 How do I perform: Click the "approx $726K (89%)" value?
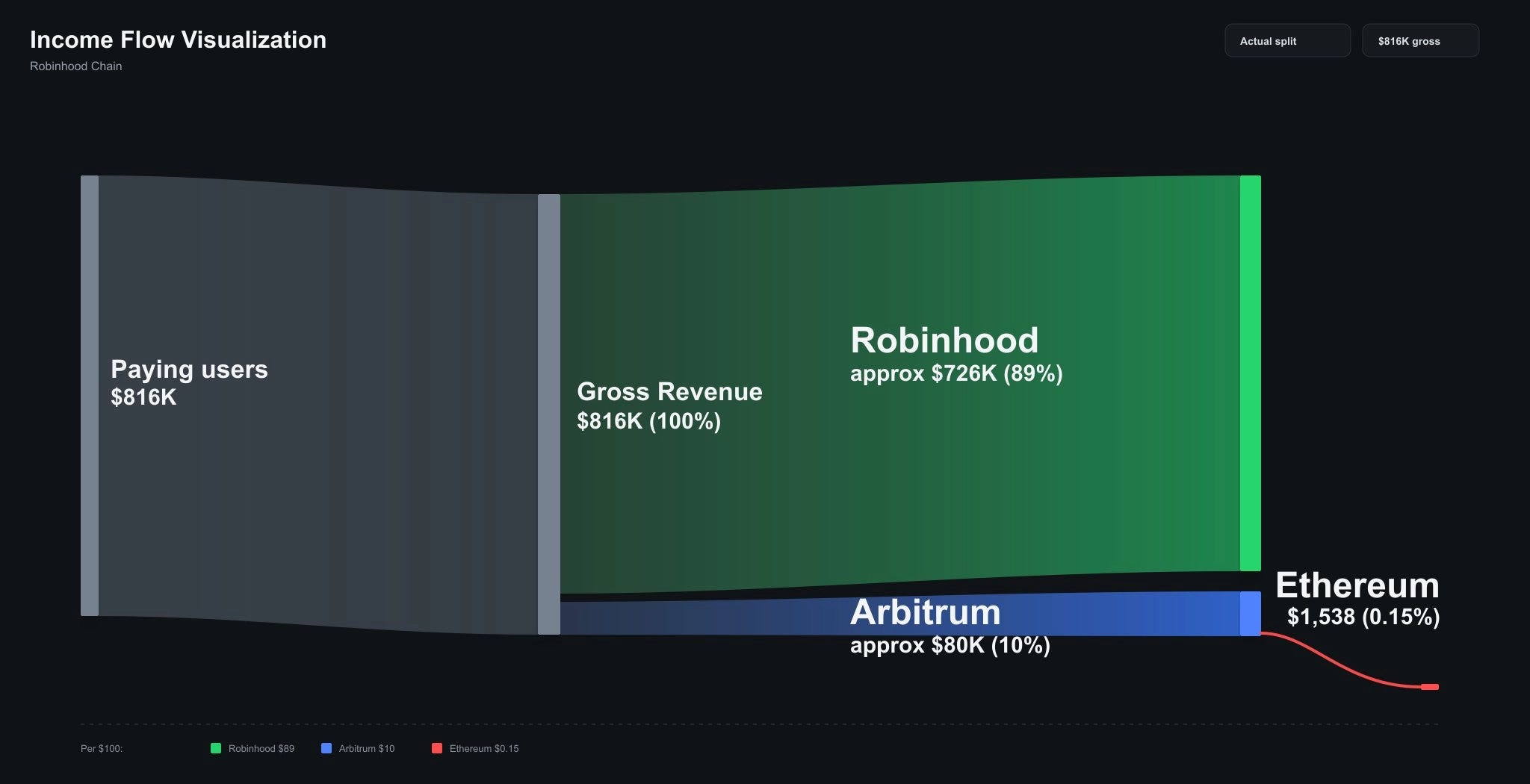[956, 373]
